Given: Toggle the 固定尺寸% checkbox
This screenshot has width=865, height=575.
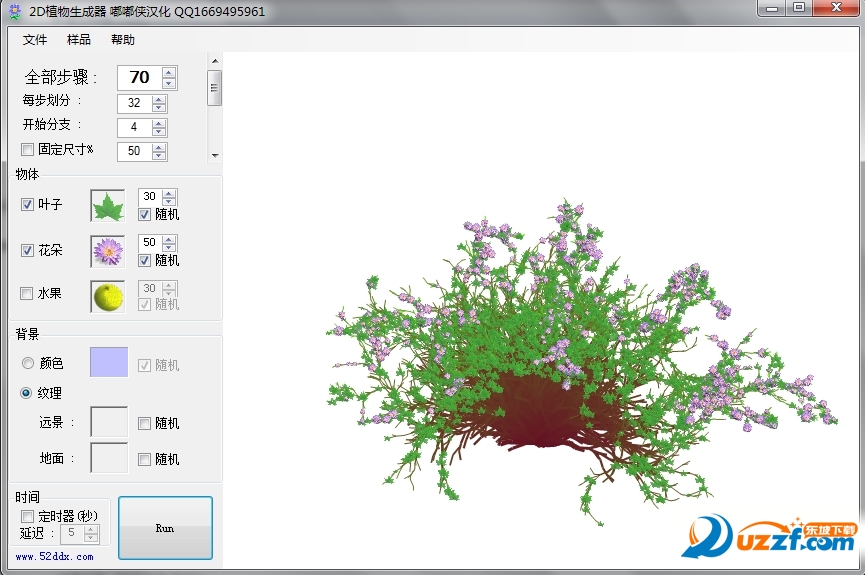Looking at the screenshot, I should click(27, 149).
